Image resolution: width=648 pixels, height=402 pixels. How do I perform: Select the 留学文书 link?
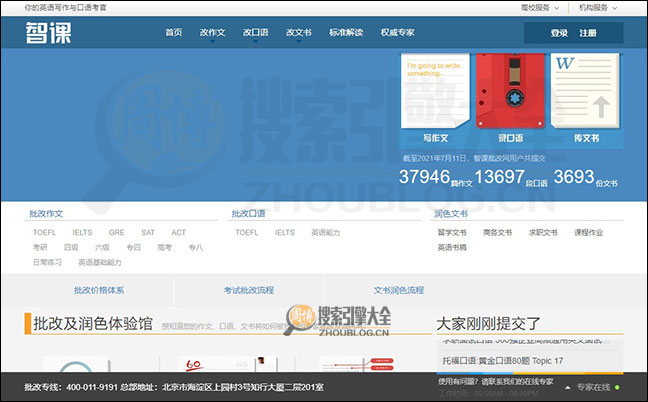click(x=452, y=233)
